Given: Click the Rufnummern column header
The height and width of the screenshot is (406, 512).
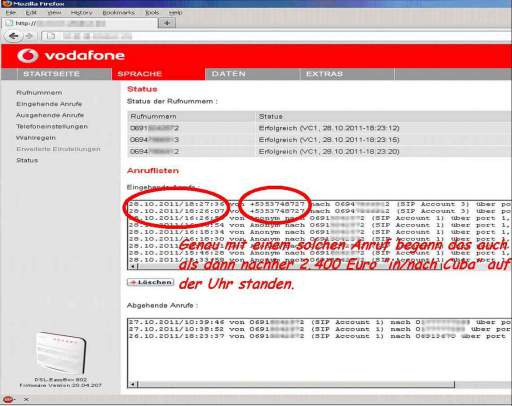Looking at the screenshot, I should coord(153,116).
